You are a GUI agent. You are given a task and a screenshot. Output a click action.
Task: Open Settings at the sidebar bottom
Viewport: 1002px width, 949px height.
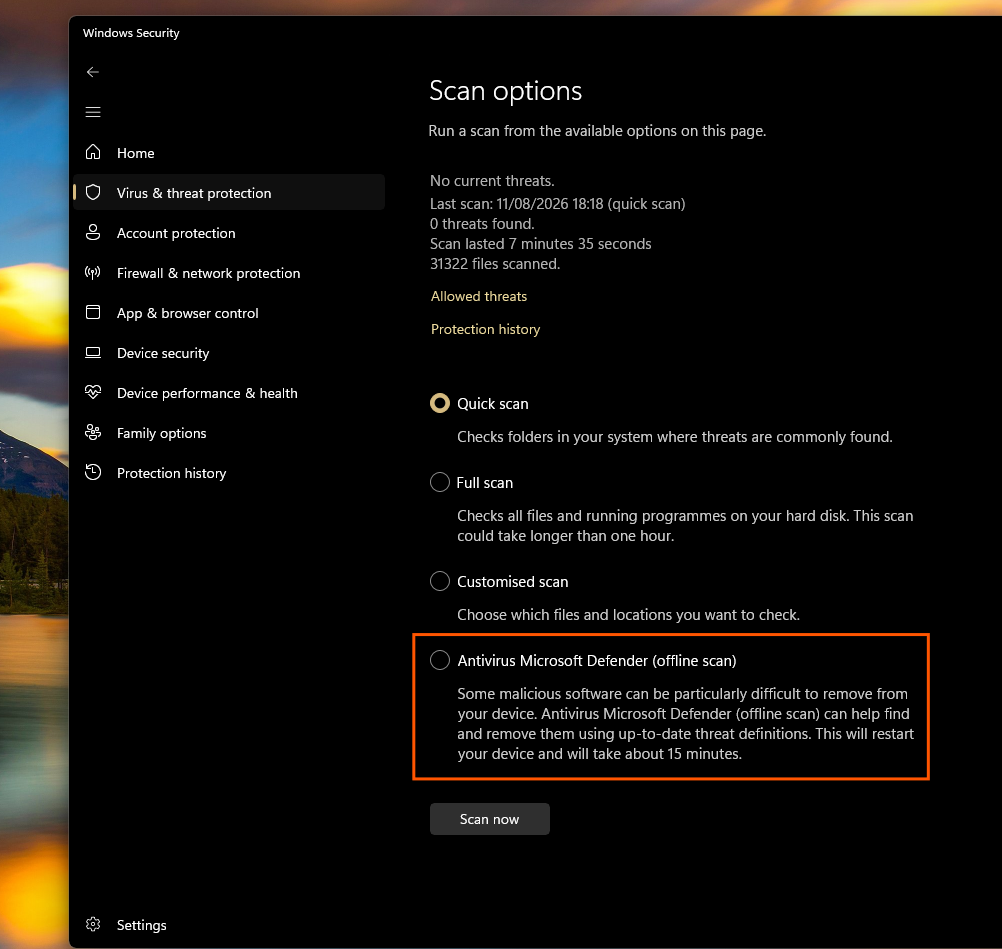[229, 925]
